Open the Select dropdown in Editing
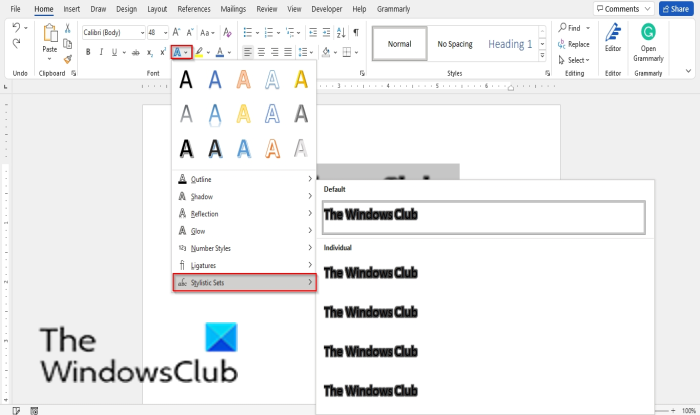Image resolution: width=700 pixels, height=415 pixels. pos(574,60)
